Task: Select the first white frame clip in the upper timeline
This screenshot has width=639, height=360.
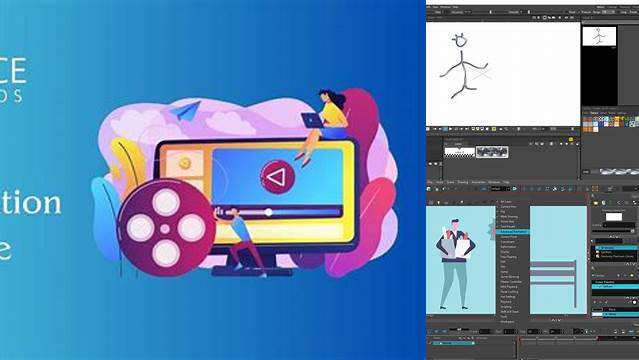Action: (459, 152)
